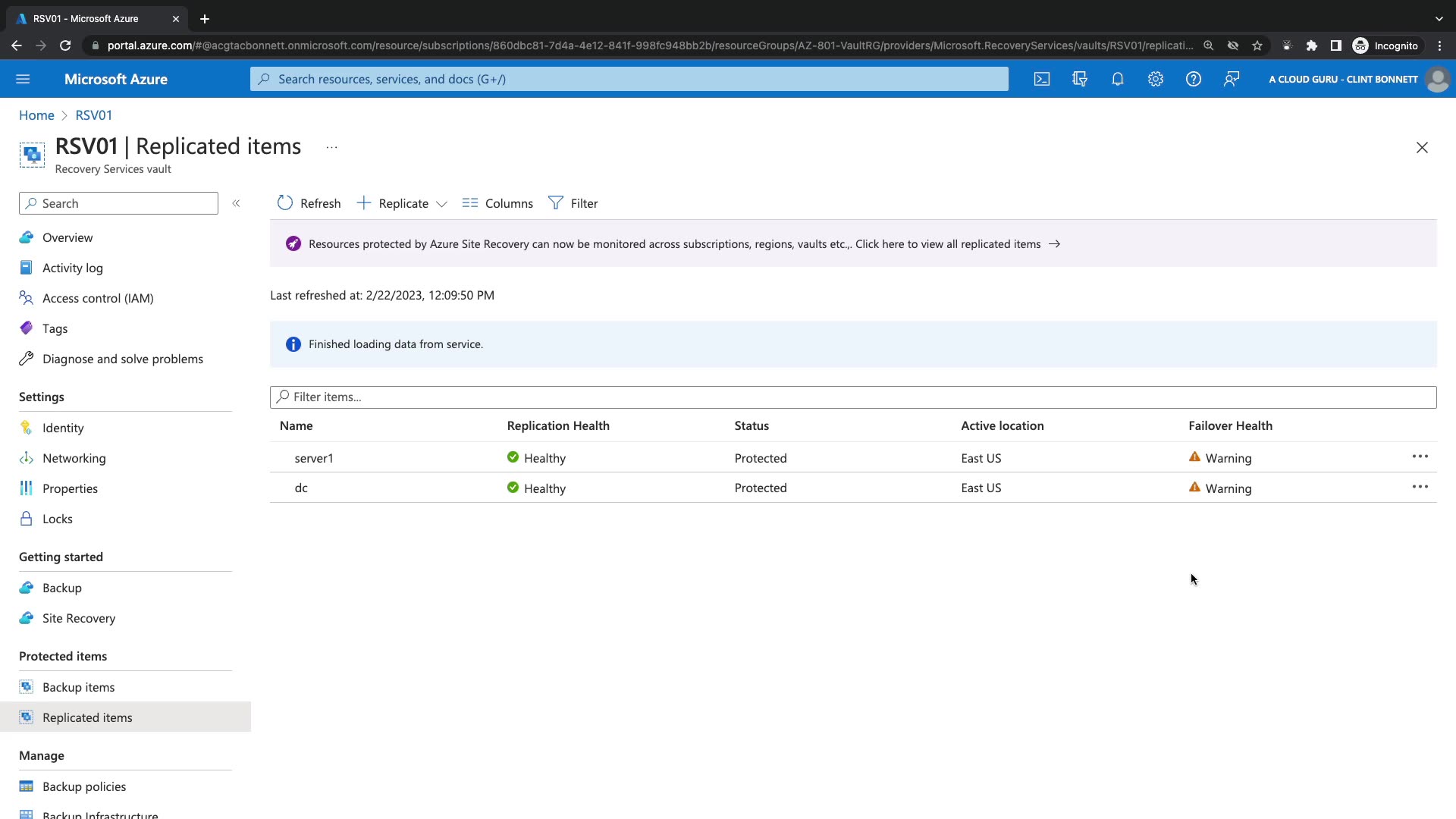
Task: Expand the Replicate dropdown arrow
Action: point(442,204)
